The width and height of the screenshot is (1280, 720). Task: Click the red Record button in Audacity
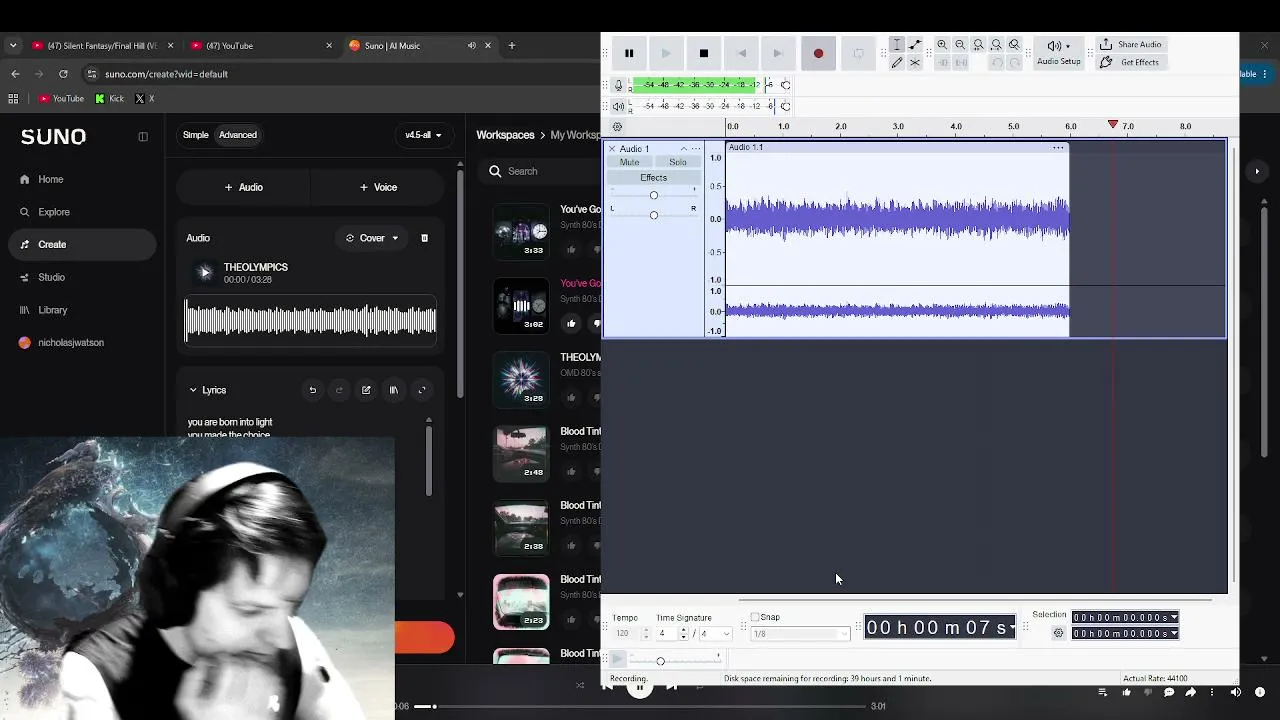[818, 53]
